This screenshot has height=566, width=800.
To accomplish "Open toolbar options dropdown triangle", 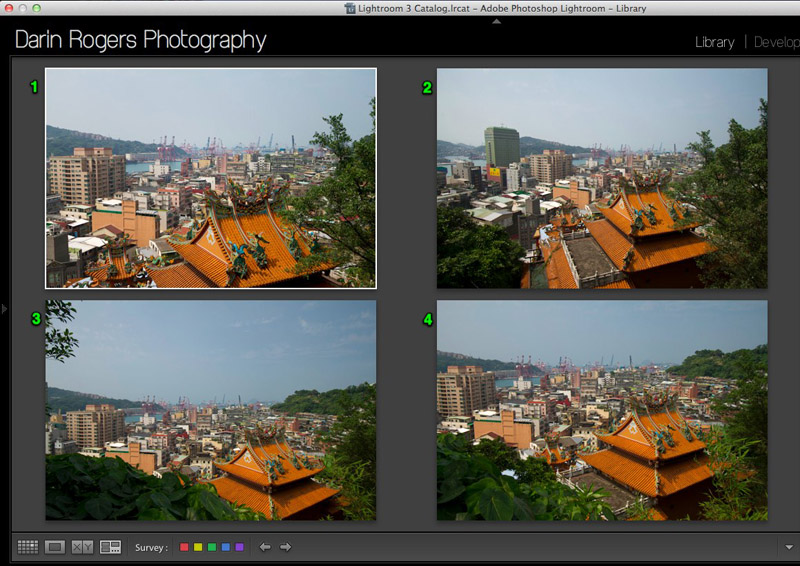I will coord(789,547).
